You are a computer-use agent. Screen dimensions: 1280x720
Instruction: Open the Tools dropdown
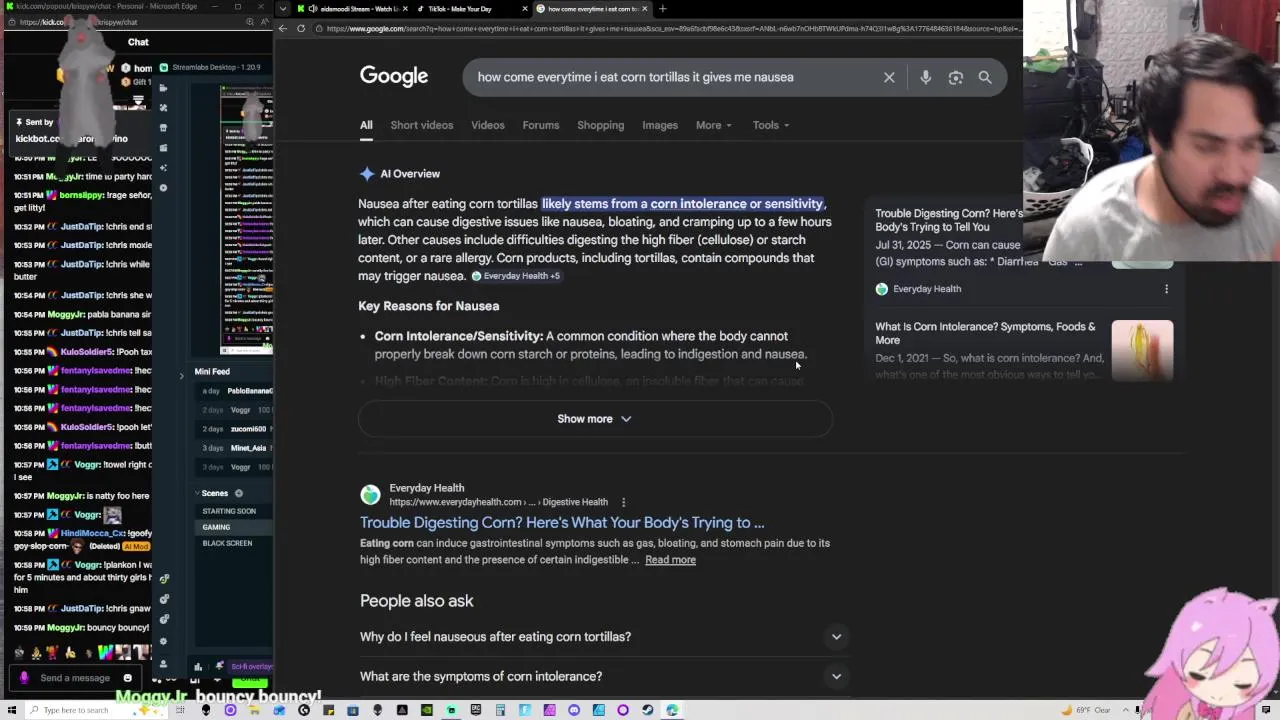coord(771,125)
